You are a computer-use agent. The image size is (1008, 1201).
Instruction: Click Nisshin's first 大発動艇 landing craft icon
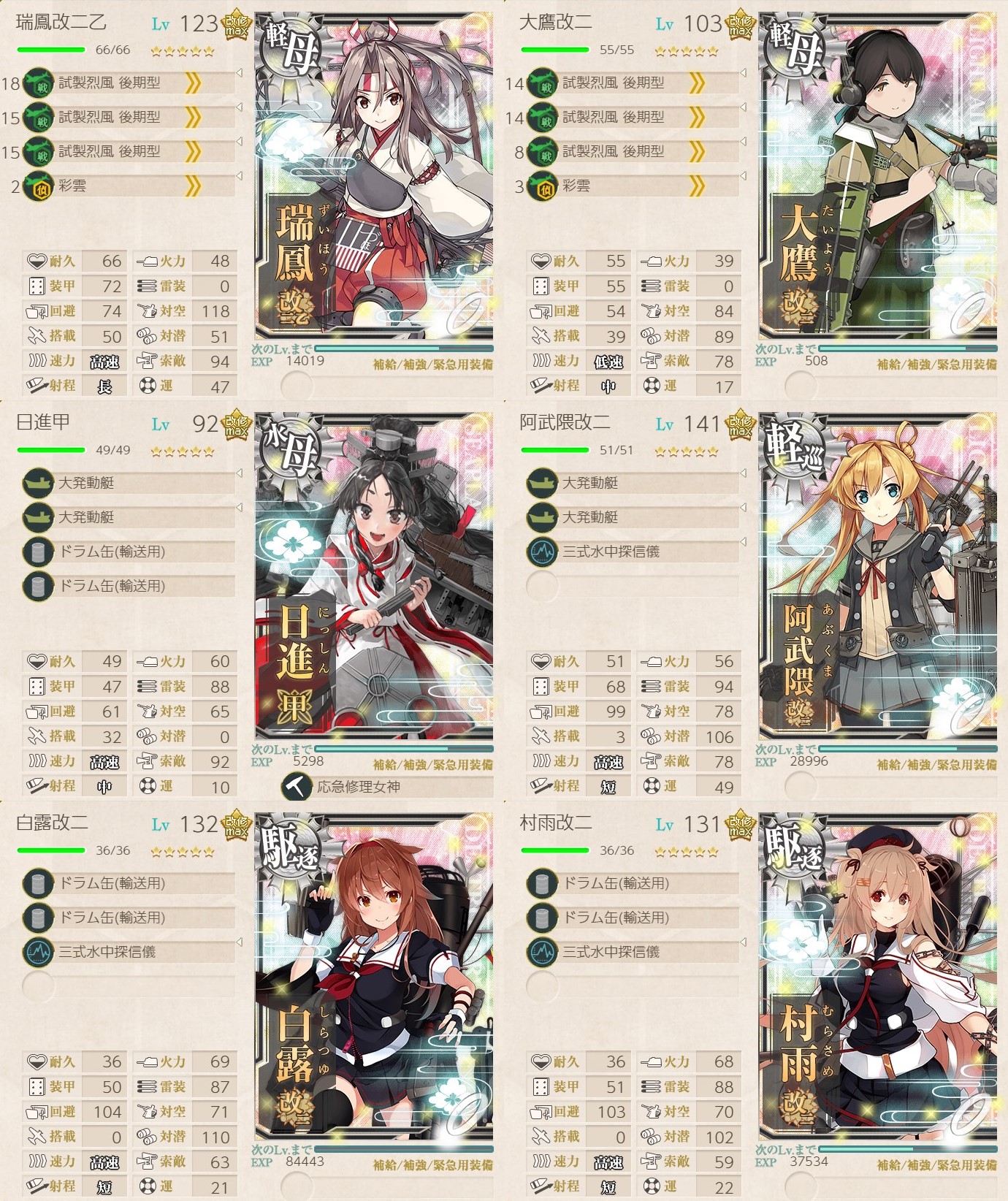(38, 483)
